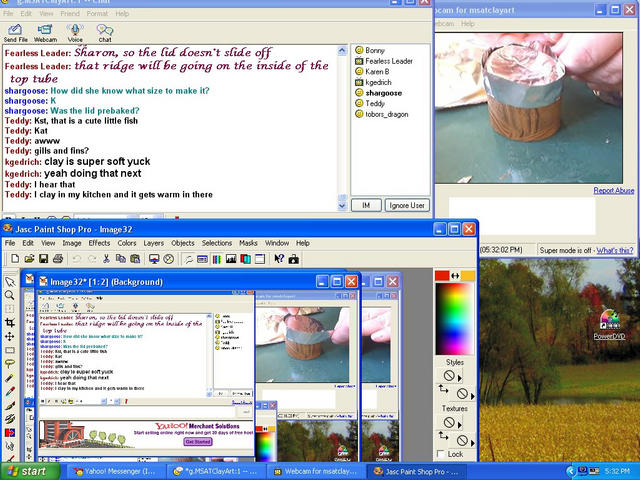Toggle the Histogram window icon
The width and height of the screenshot is (640, 480).
pos(231,259)
